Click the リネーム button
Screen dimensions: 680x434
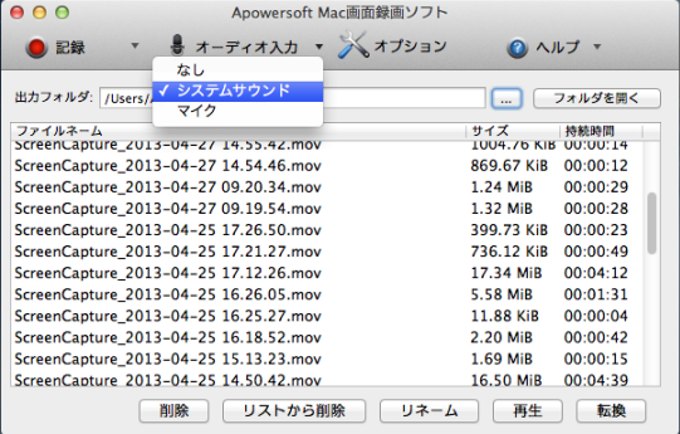coord(429,411)
